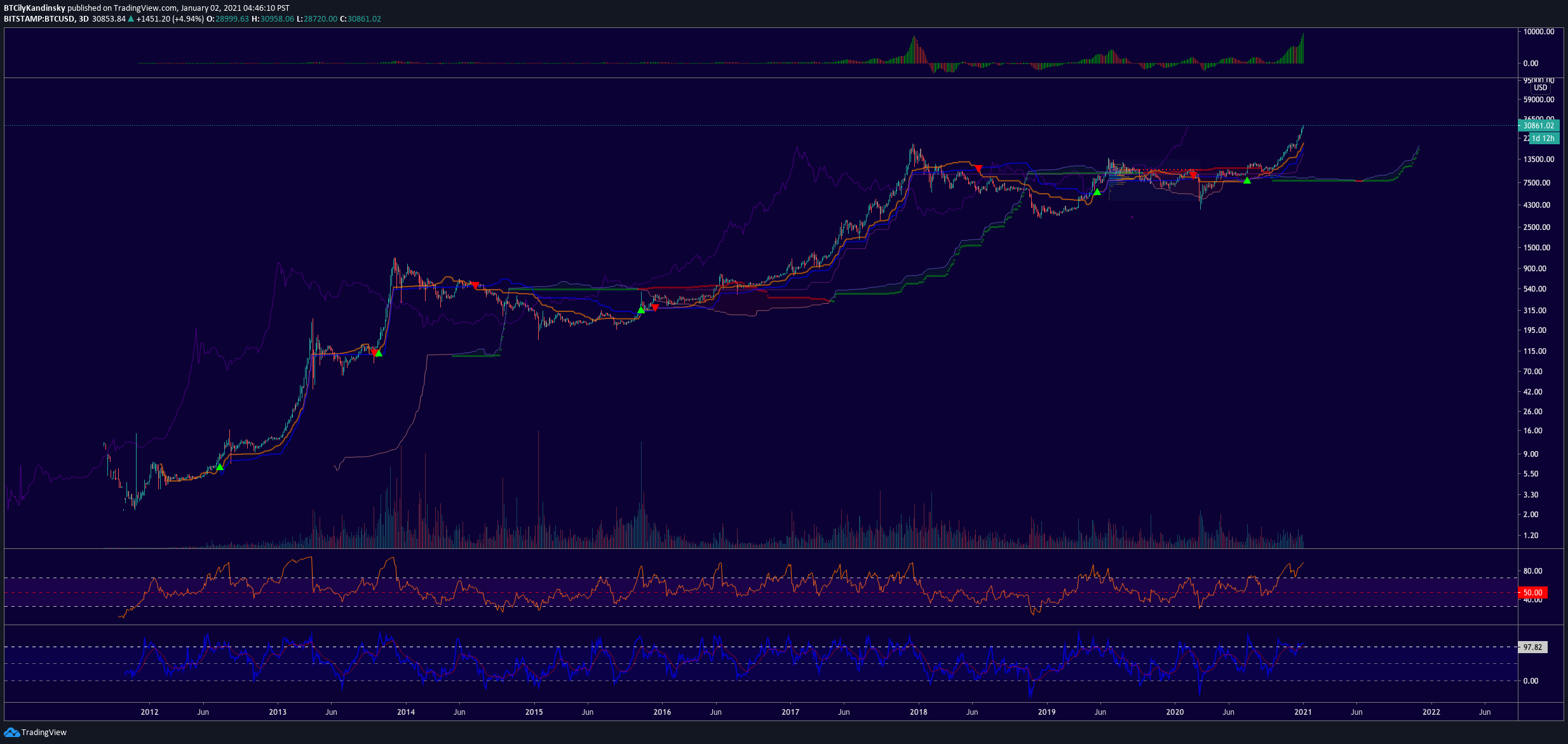The height and width of the screenshot is (744, 1568).
Task: Click the 59000.00 price axis label
Action: coord(1539,100)
